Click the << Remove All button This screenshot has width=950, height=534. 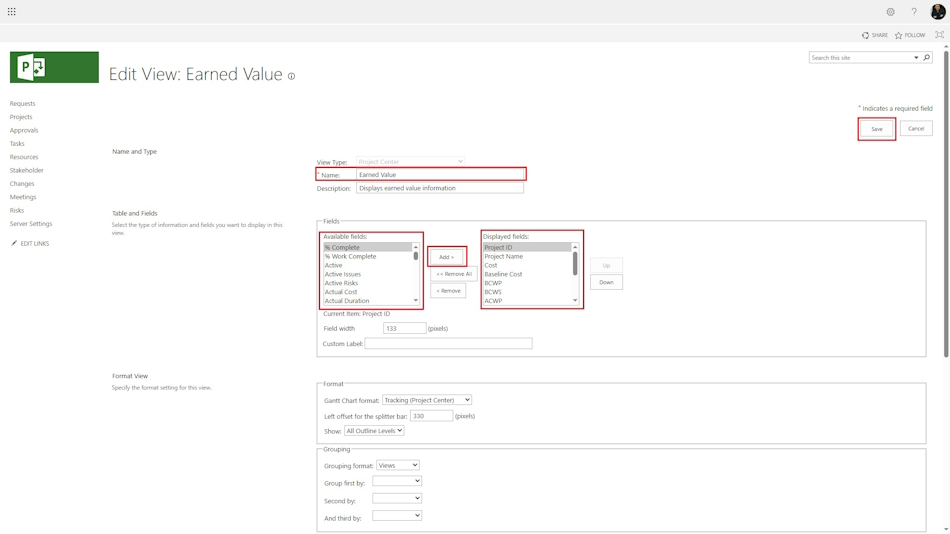(x=454, y=274)
